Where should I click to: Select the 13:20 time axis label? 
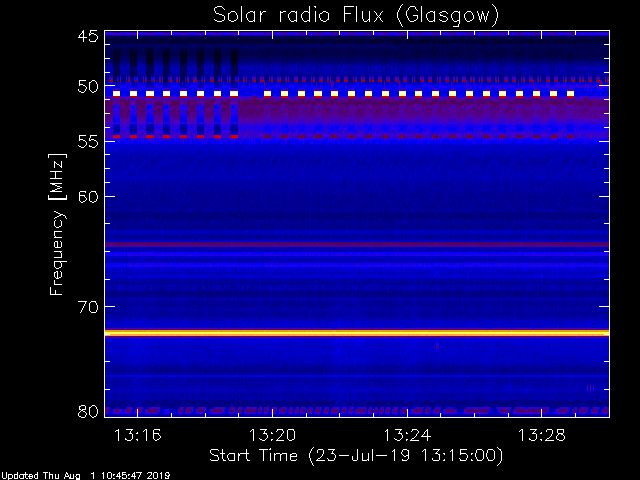(272, 436)
